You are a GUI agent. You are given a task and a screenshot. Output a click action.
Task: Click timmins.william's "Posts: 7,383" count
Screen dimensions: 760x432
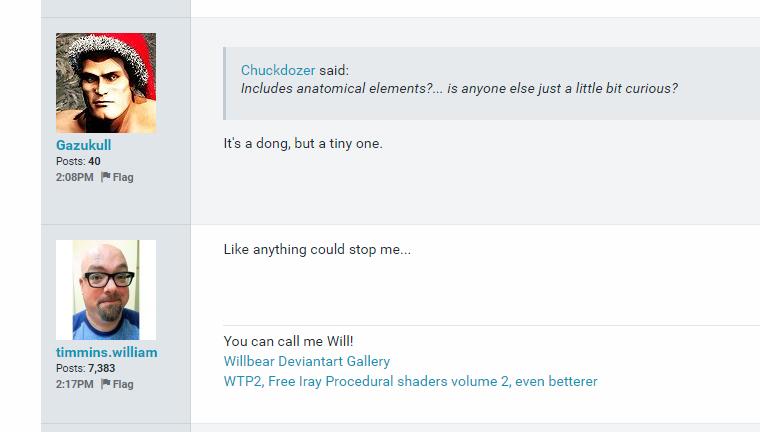tap(86, 369)
